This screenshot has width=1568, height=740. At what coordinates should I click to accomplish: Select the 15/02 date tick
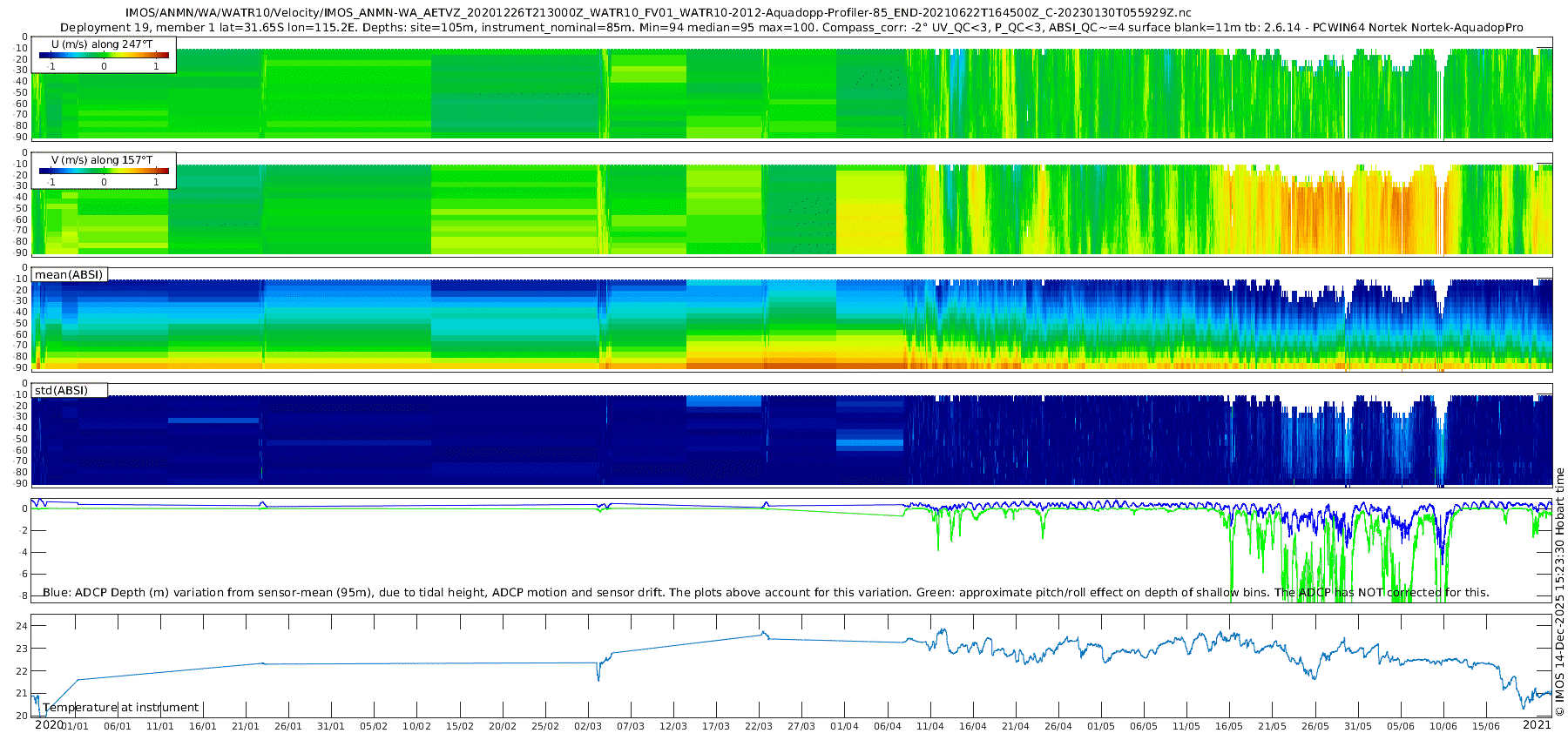[459, 726]
